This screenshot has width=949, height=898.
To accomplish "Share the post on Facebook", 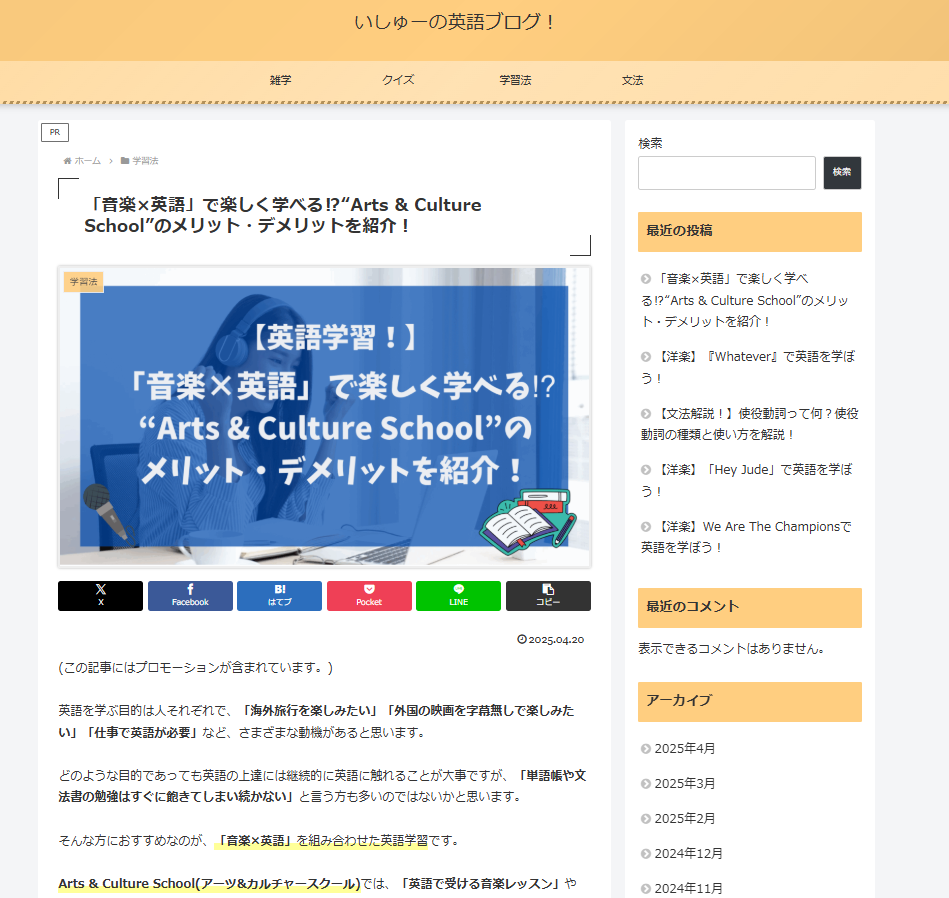I will coord(190,596).
